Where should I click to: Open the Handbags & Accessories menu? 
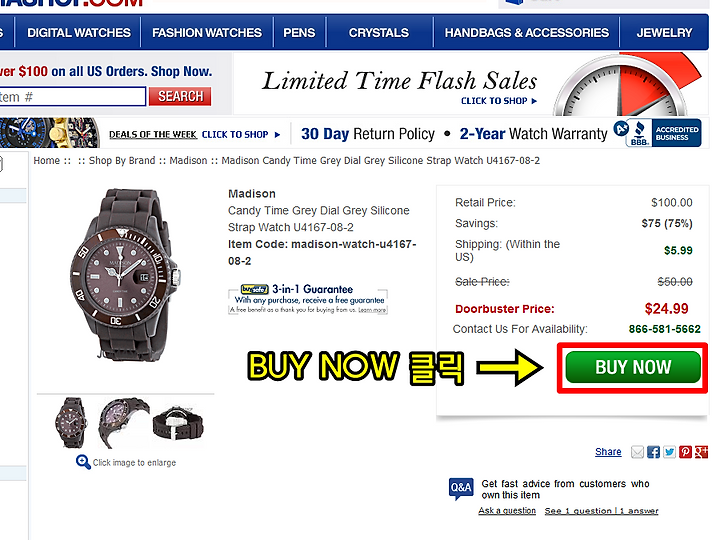coord(527,33)
